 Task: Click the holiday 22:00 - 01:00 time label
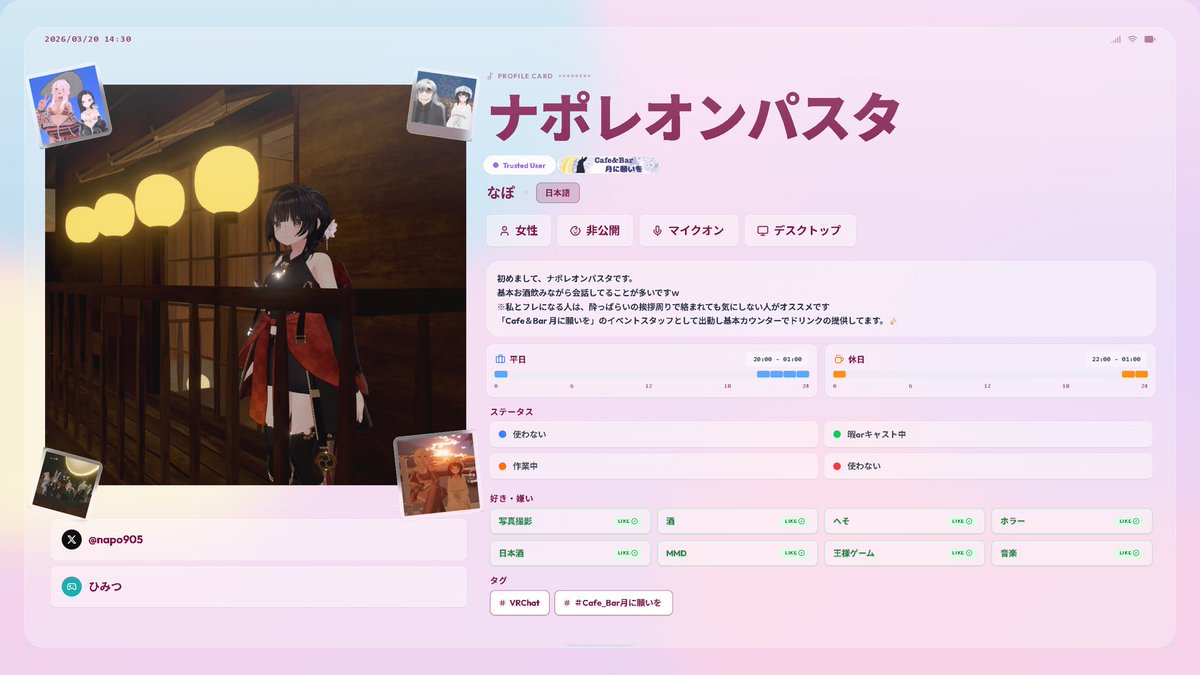[1115, 359]
